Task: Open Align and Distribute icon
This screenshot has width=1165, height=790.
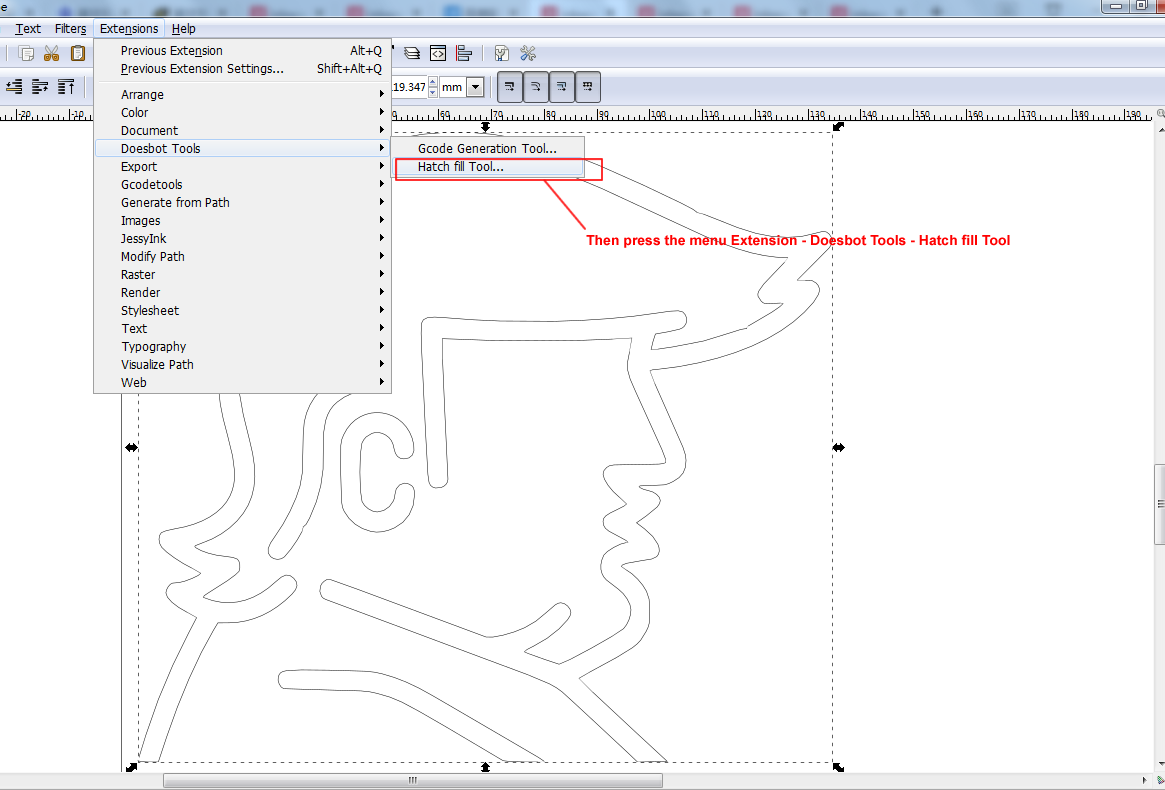Action: coord(464,53)
